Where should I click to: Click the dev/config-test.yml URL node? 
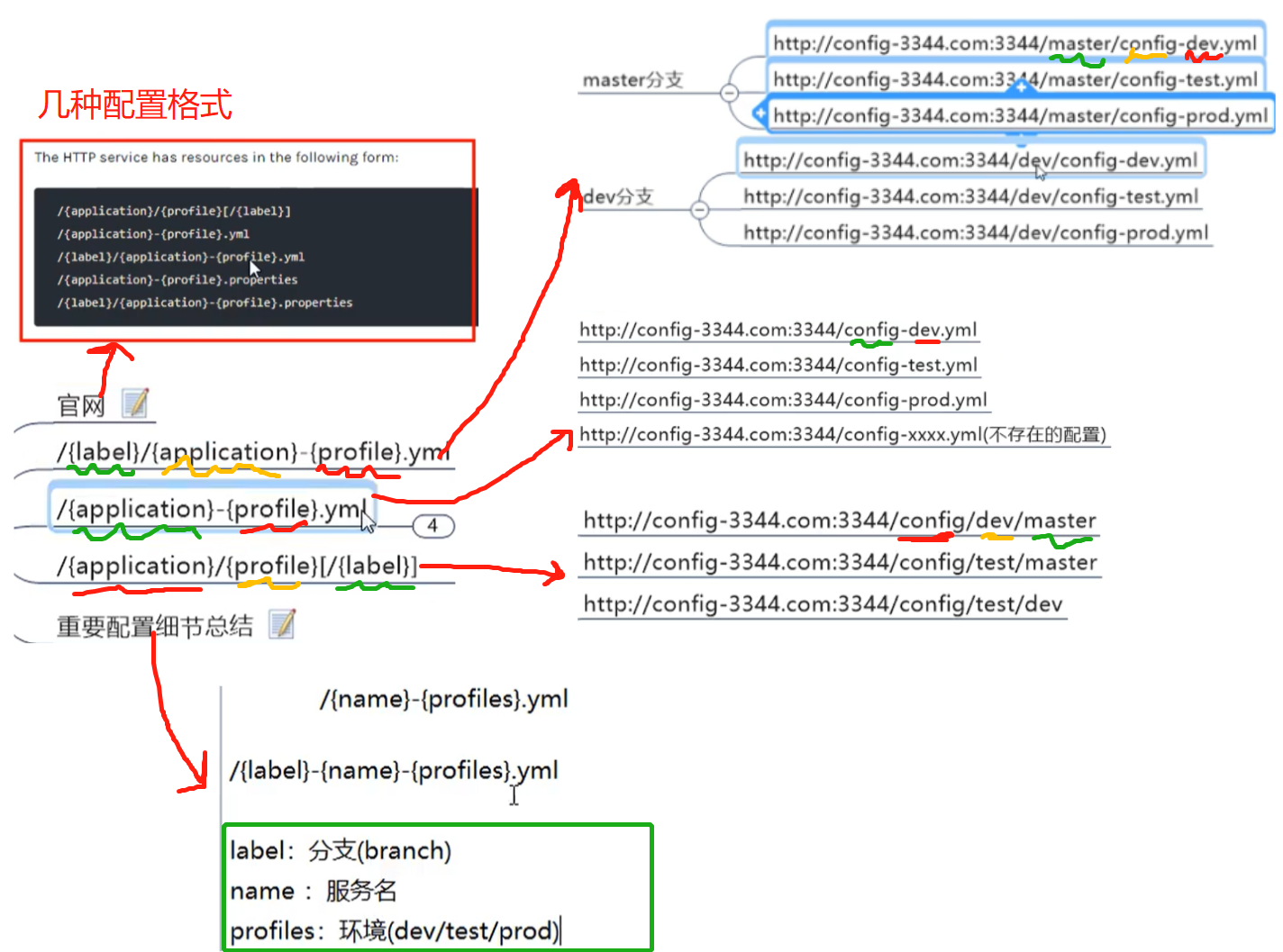(970, 196)
